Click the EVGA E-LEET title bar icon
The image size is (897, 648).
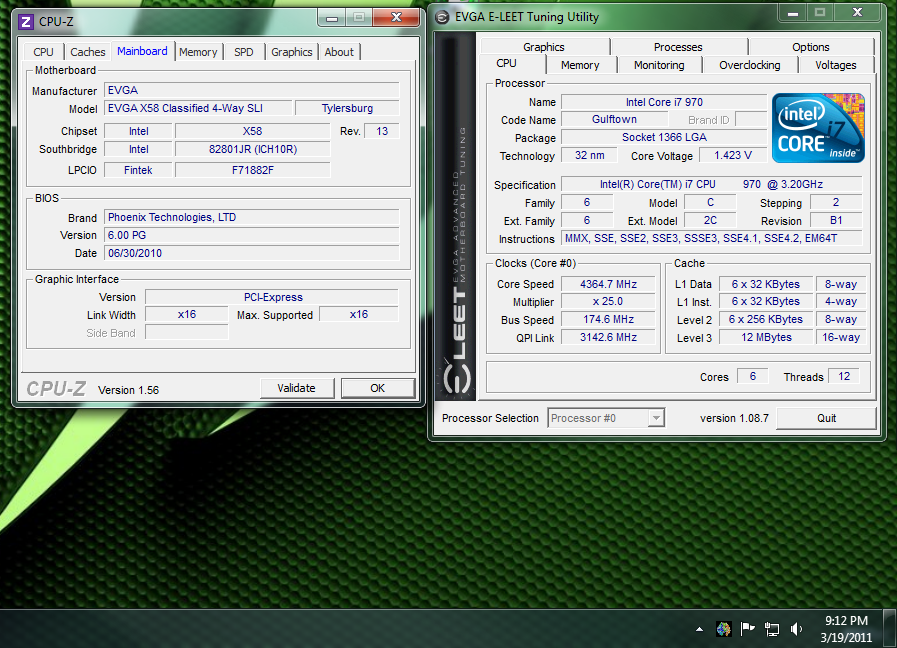click(x=442, y=16)
